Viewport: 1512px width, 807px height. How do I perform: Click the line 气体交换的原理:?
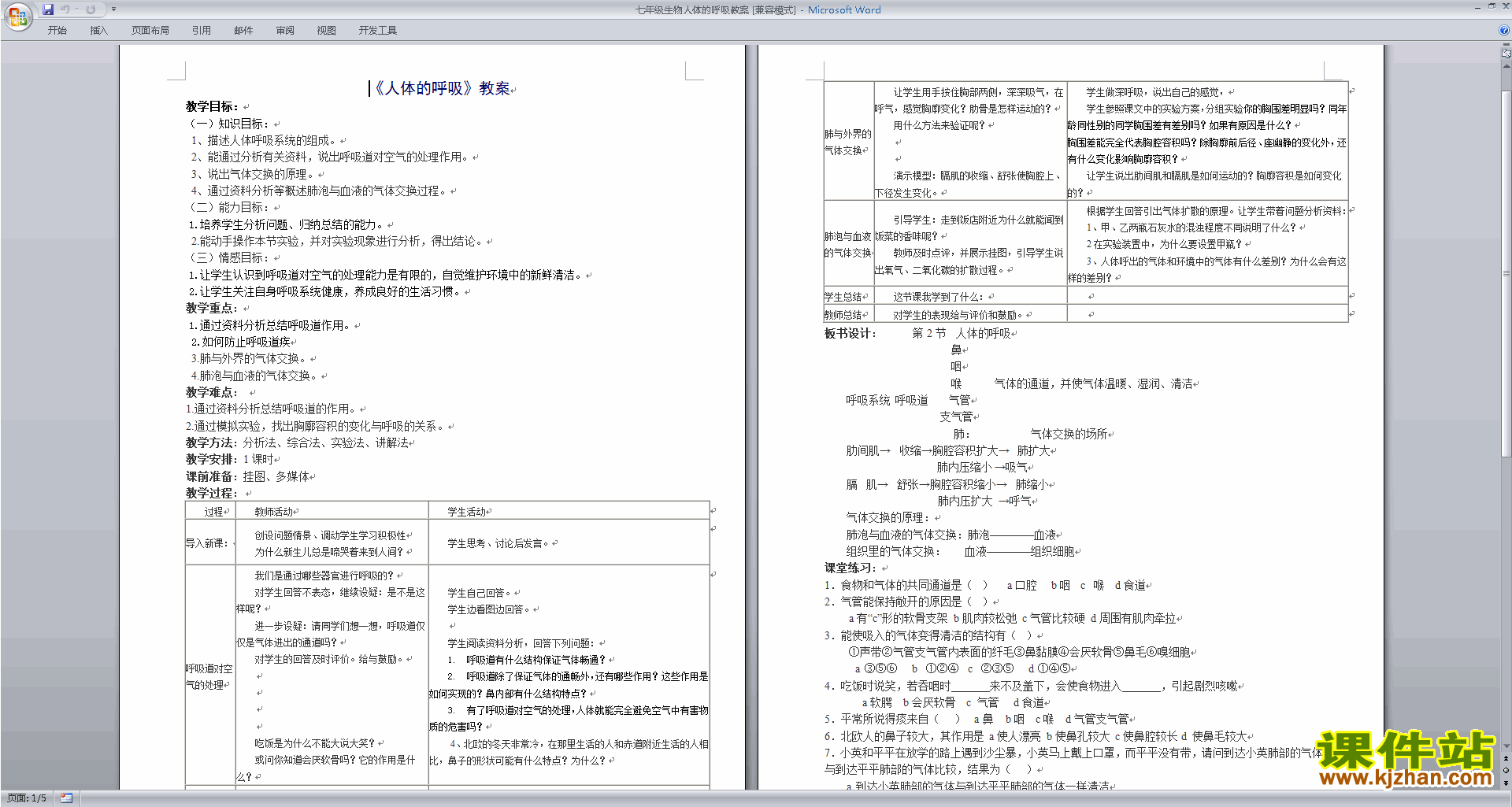coord(890,517)
